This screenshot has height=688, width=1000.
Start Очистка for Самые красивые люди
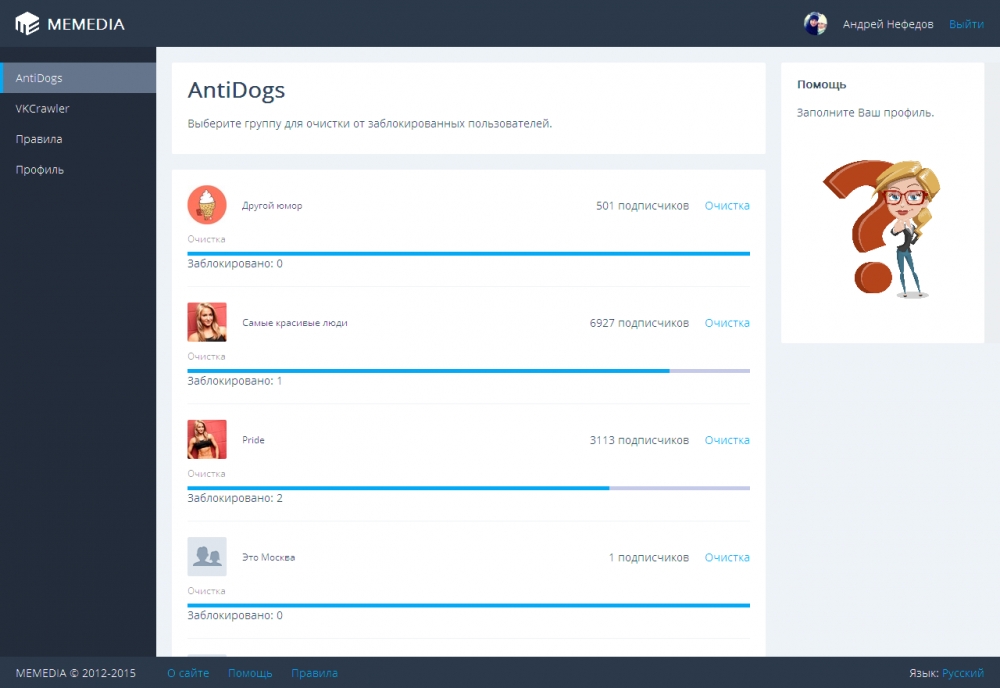coord(727,323)
